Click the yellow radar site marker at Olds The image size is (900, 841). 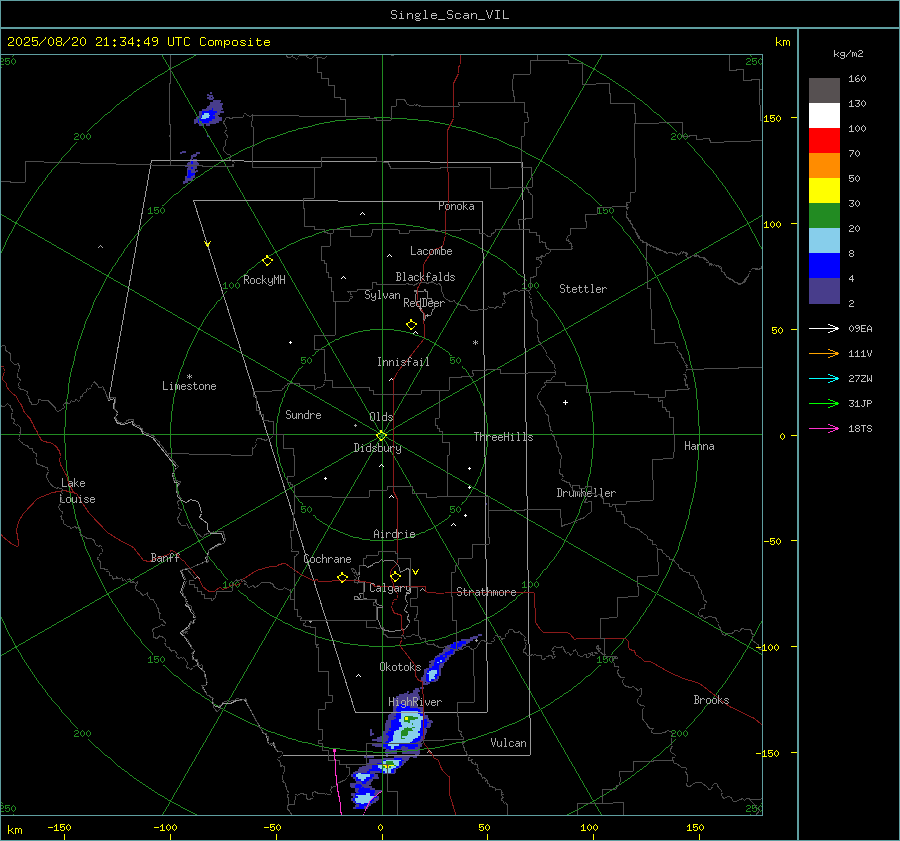[x=381, y=436]
